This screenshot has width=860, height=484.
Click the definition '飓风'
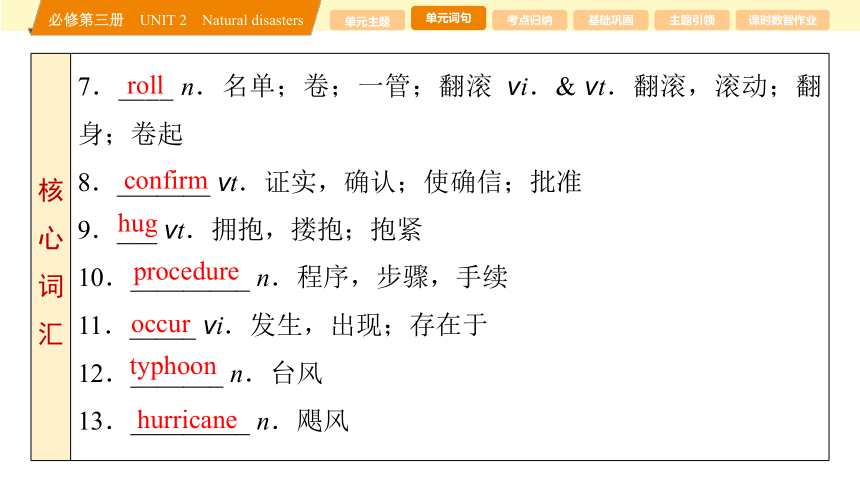322,421
